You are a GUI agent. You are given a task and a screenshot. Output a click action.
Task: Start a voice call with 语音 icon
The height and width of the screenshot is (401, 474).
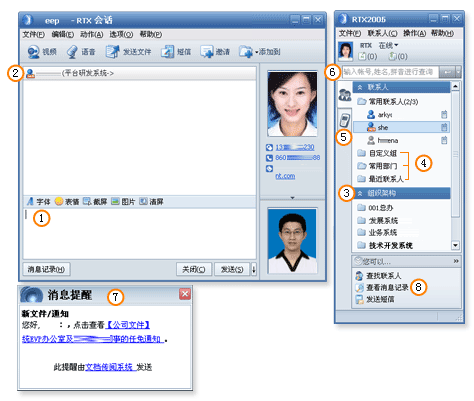[72, 52]
